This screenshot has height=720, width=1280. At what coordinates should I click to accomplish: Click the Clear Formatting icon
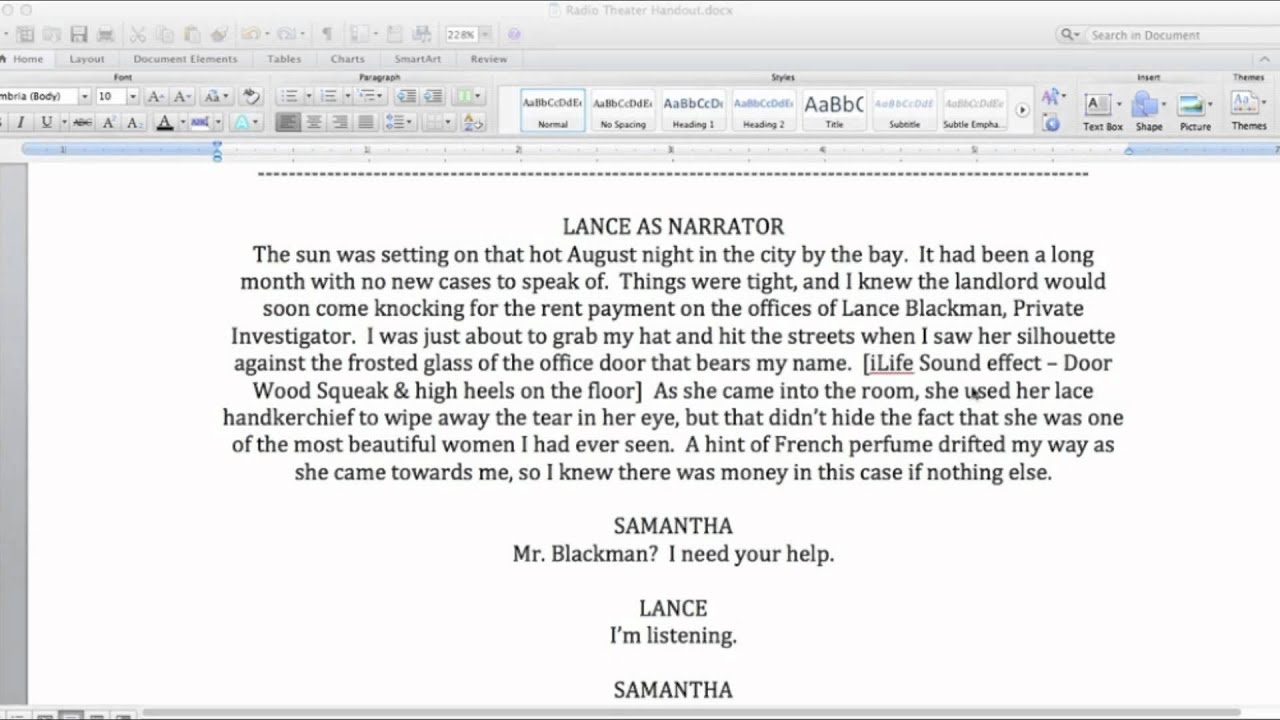(x=251, y=96)
